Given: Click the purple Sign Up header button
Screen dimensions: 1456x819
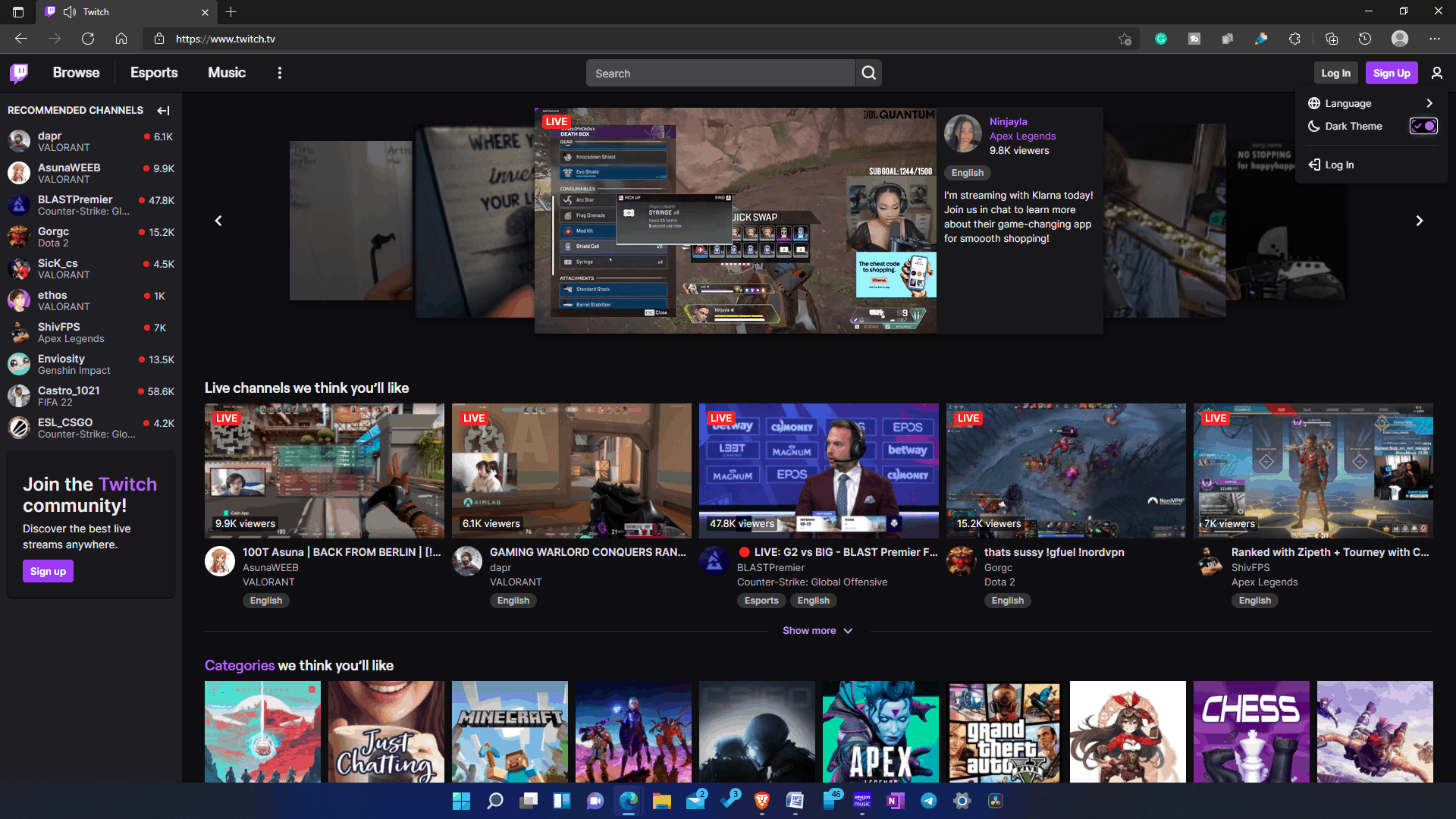Looking at the screenshot, I should click(x=1392, y=73).
